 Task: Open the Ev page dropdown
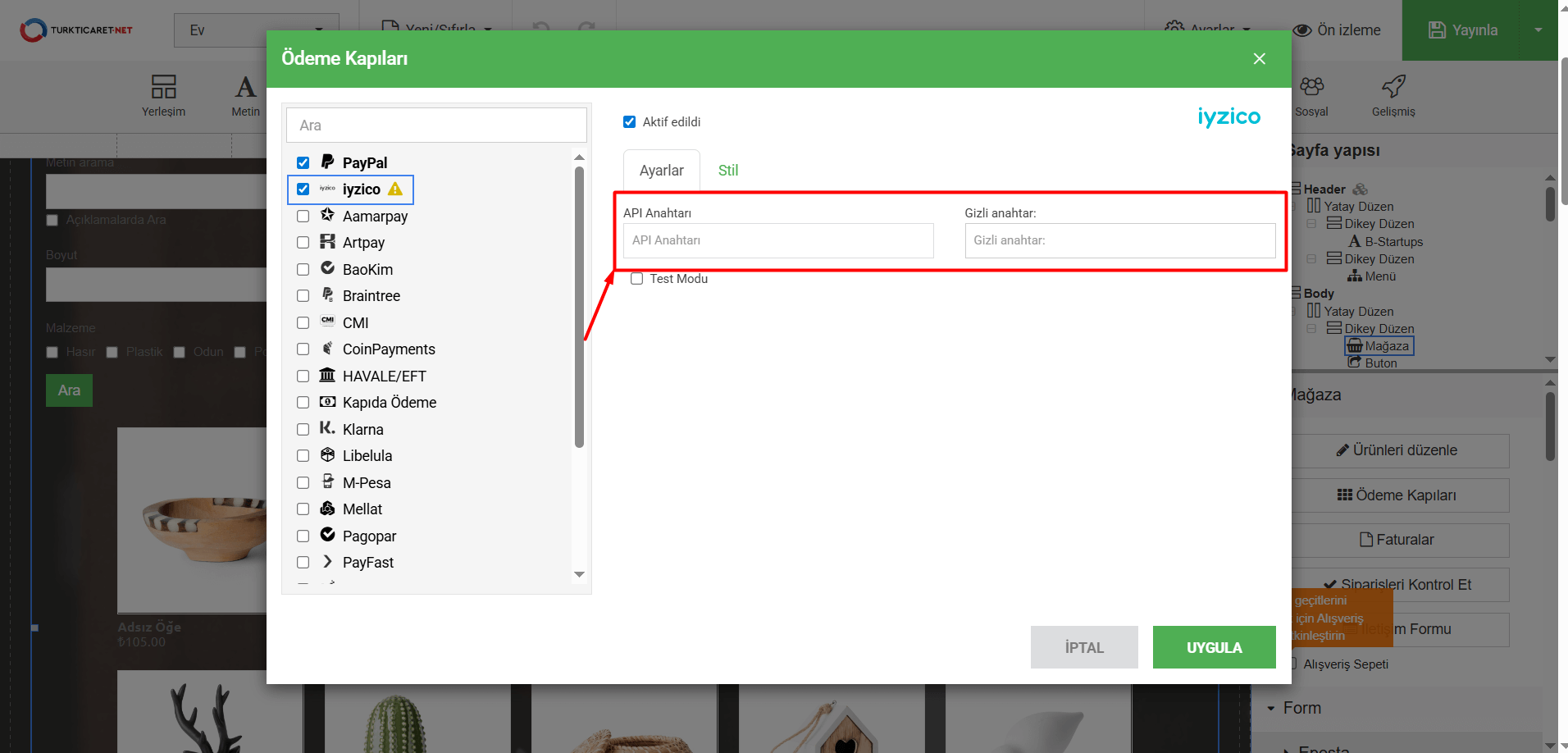tap(256, 30)
